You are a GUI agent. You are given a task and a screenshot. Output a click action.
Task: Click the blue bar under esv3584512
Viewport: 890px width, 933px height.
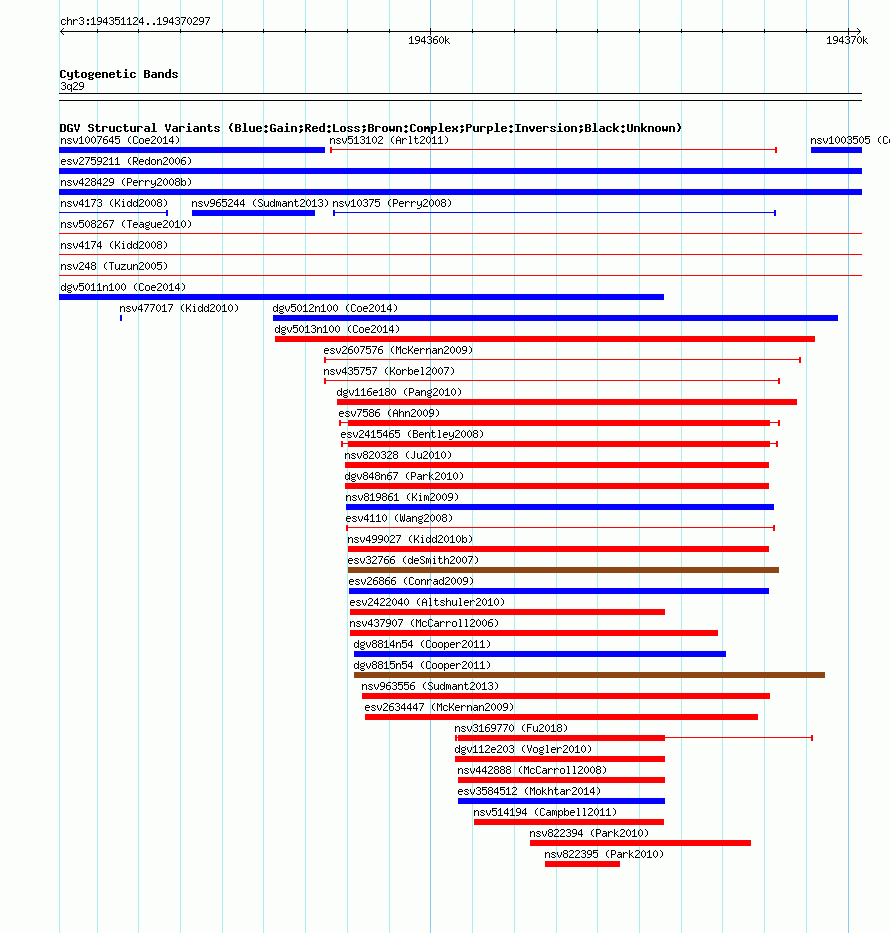pos(561,801)
